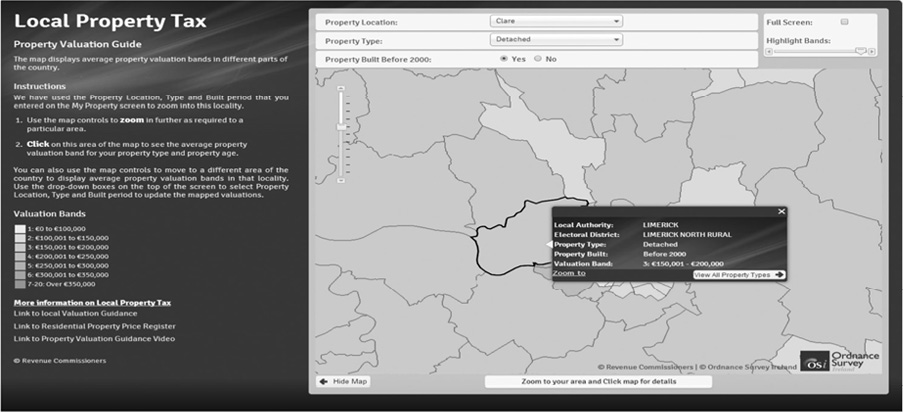
Task: Click the map zoom slider handle
Action: (x=341, y=127)
